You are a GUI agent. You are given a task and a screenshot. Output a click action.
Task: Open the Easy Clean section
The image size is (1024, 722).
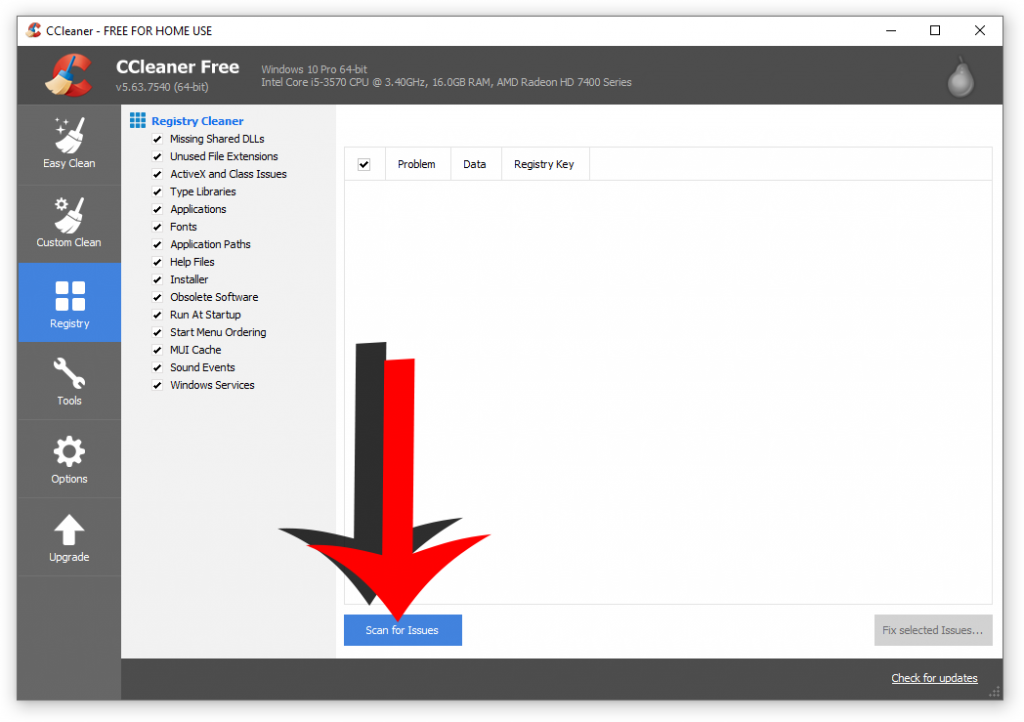pyautogui.click(x=69, y=143)
